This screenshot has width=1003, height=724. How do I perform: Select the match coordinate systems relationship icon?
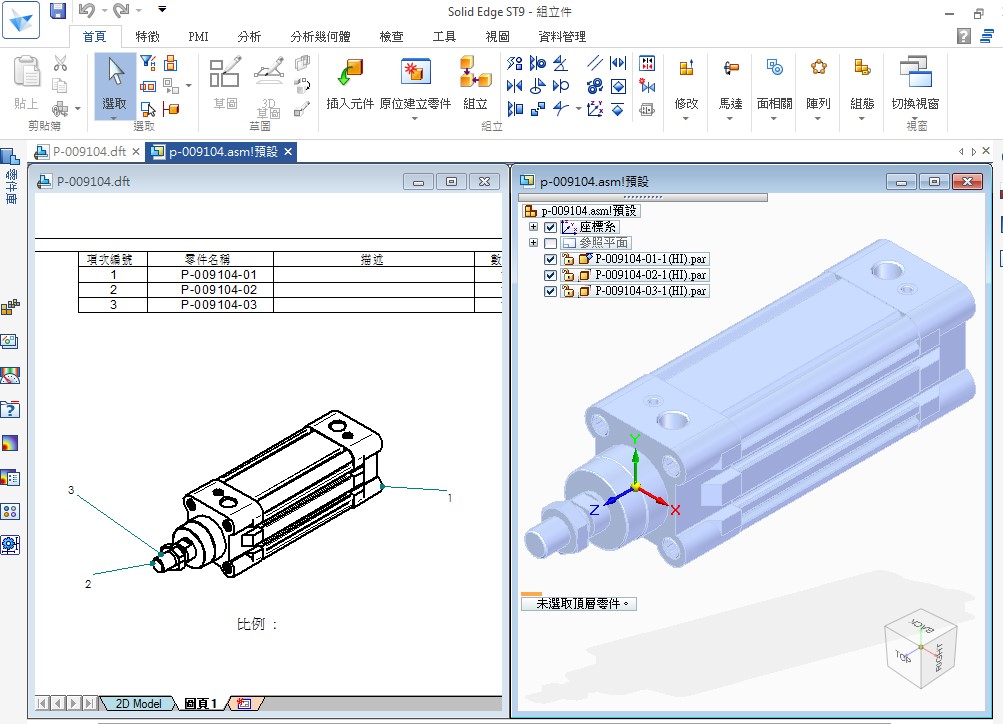(595, 109)
